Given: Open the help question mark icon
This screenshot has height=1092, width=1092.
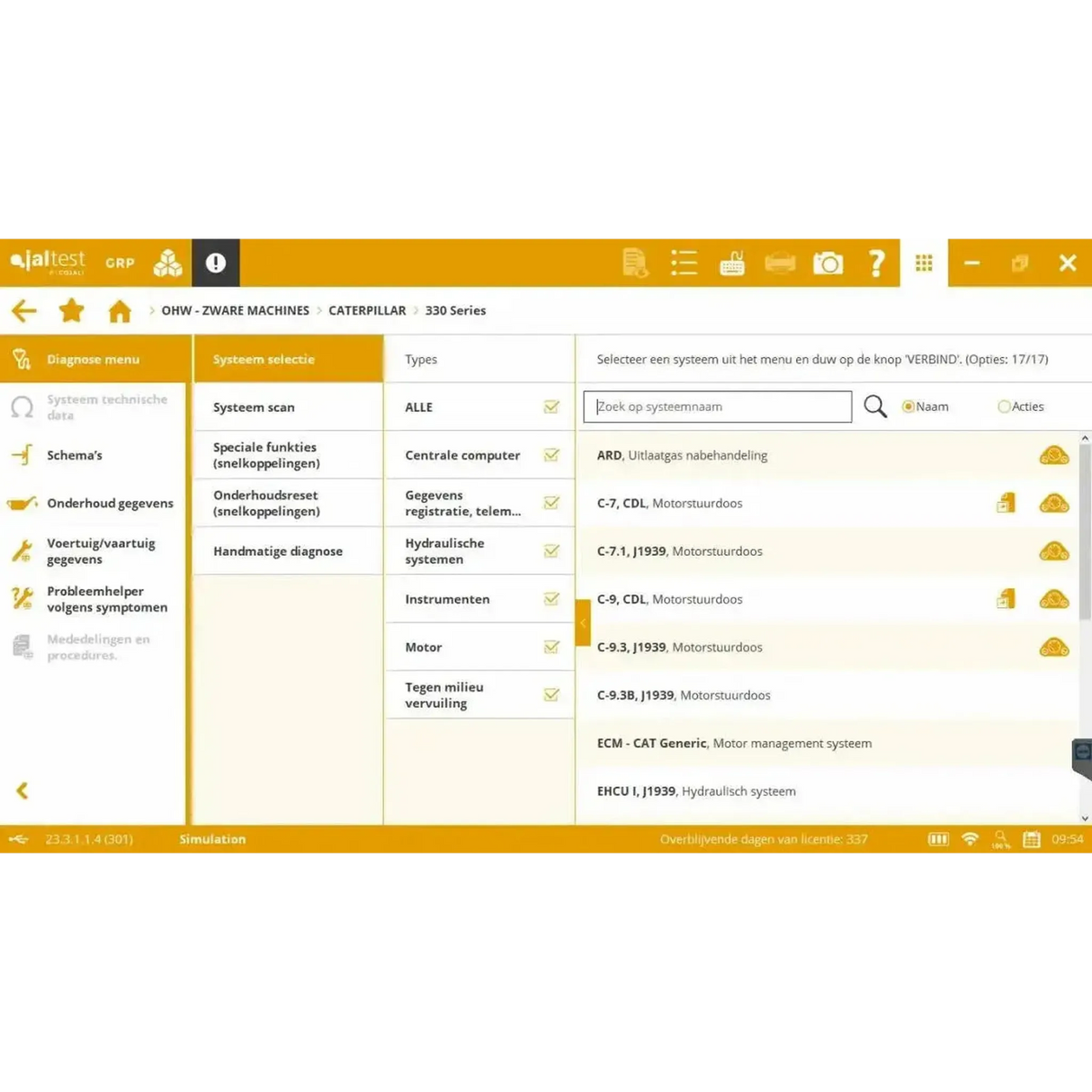Looking at the screenshot, I should click(876, 263).
